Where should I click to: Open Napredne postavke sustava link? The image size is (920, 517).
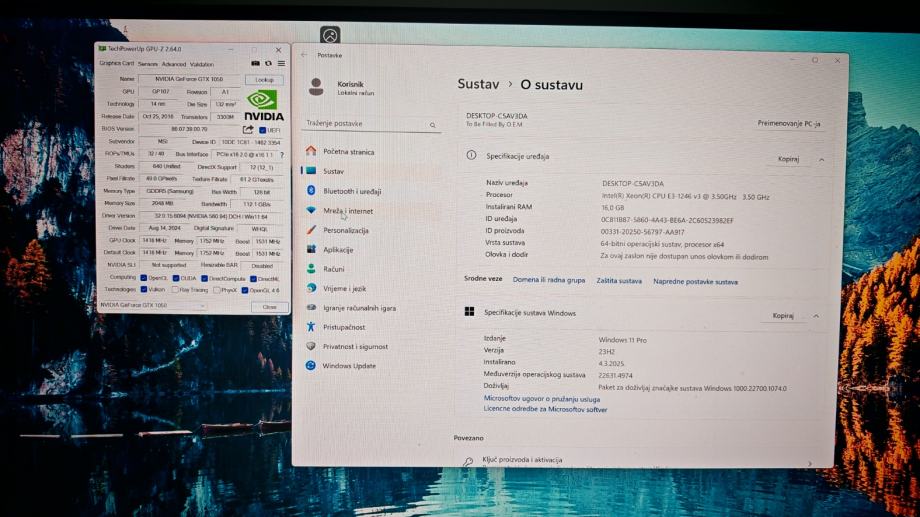point(695,282)
